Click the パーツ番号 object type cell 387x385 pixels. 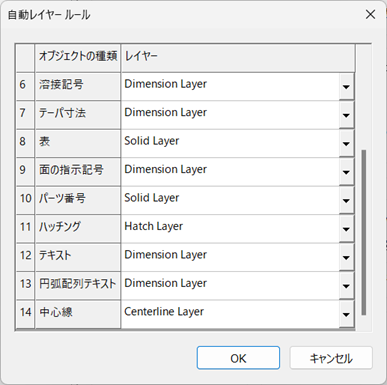tap(78, 201)
